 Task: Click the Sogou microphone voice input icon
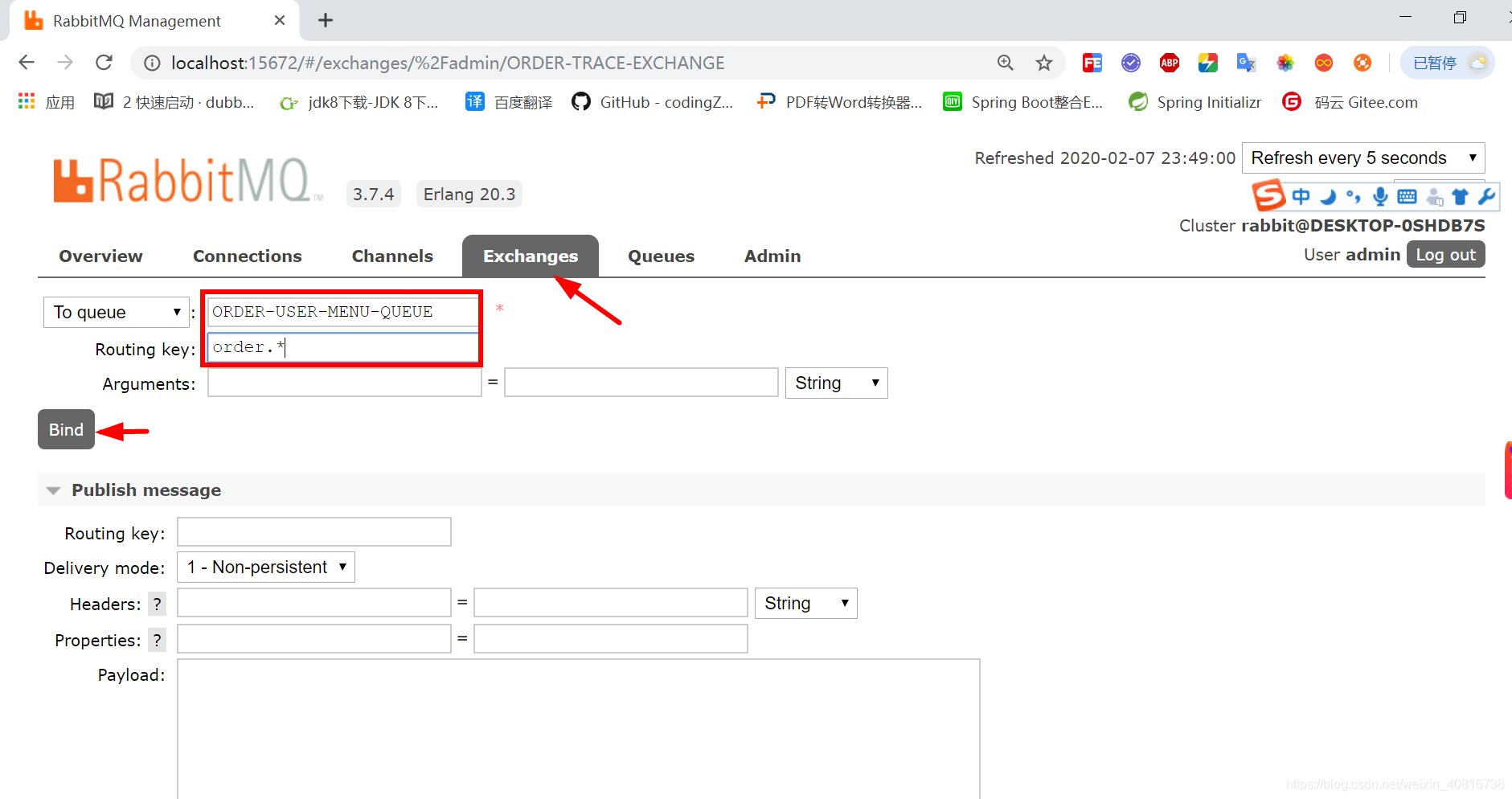(x=1380, y=196)
